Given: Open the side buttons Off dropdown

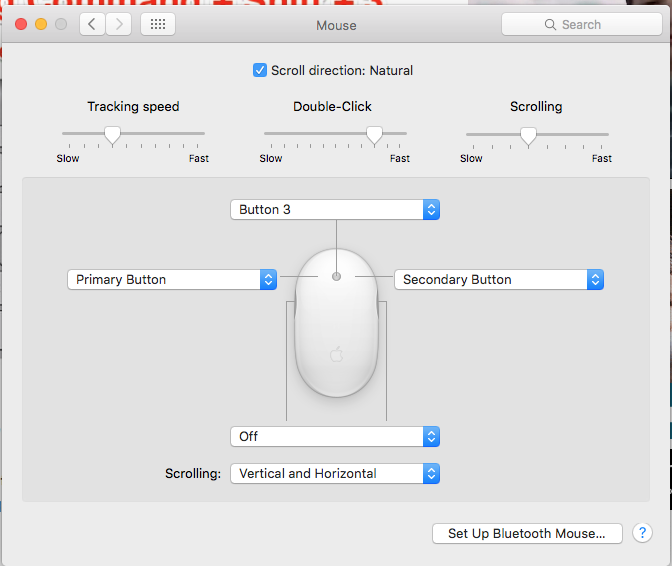Looking at the screenshot, I should click(335, 437).
